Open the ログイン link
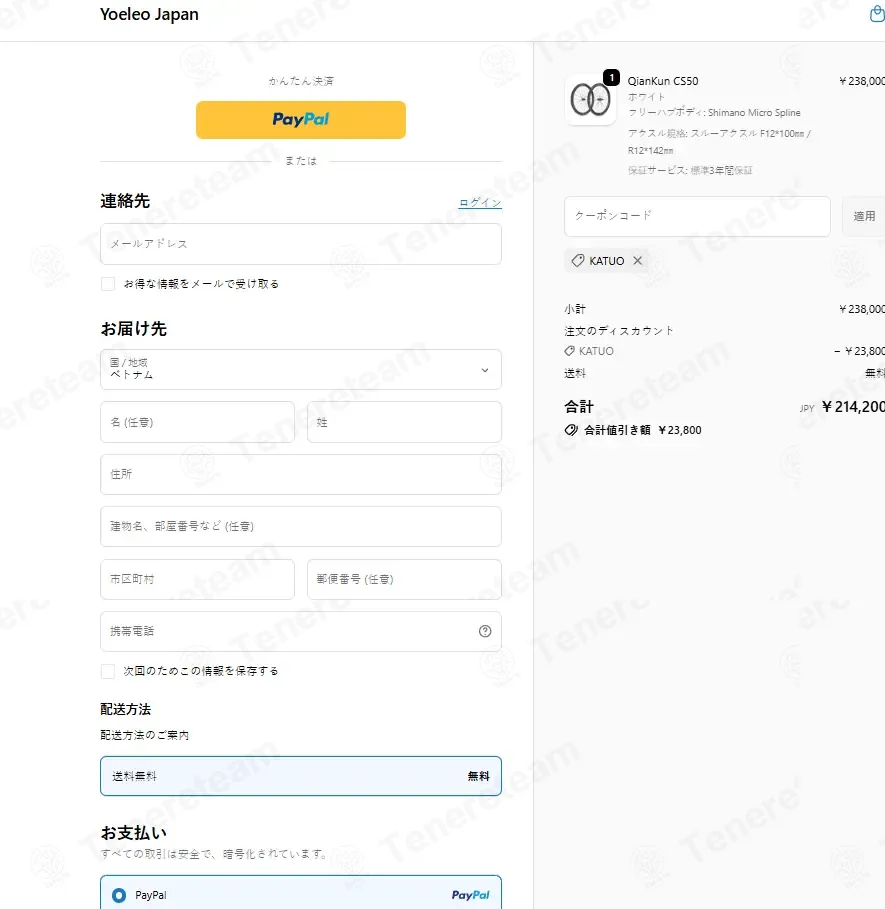Viewport: 885px width, 909px height. (x=480, y=202)
